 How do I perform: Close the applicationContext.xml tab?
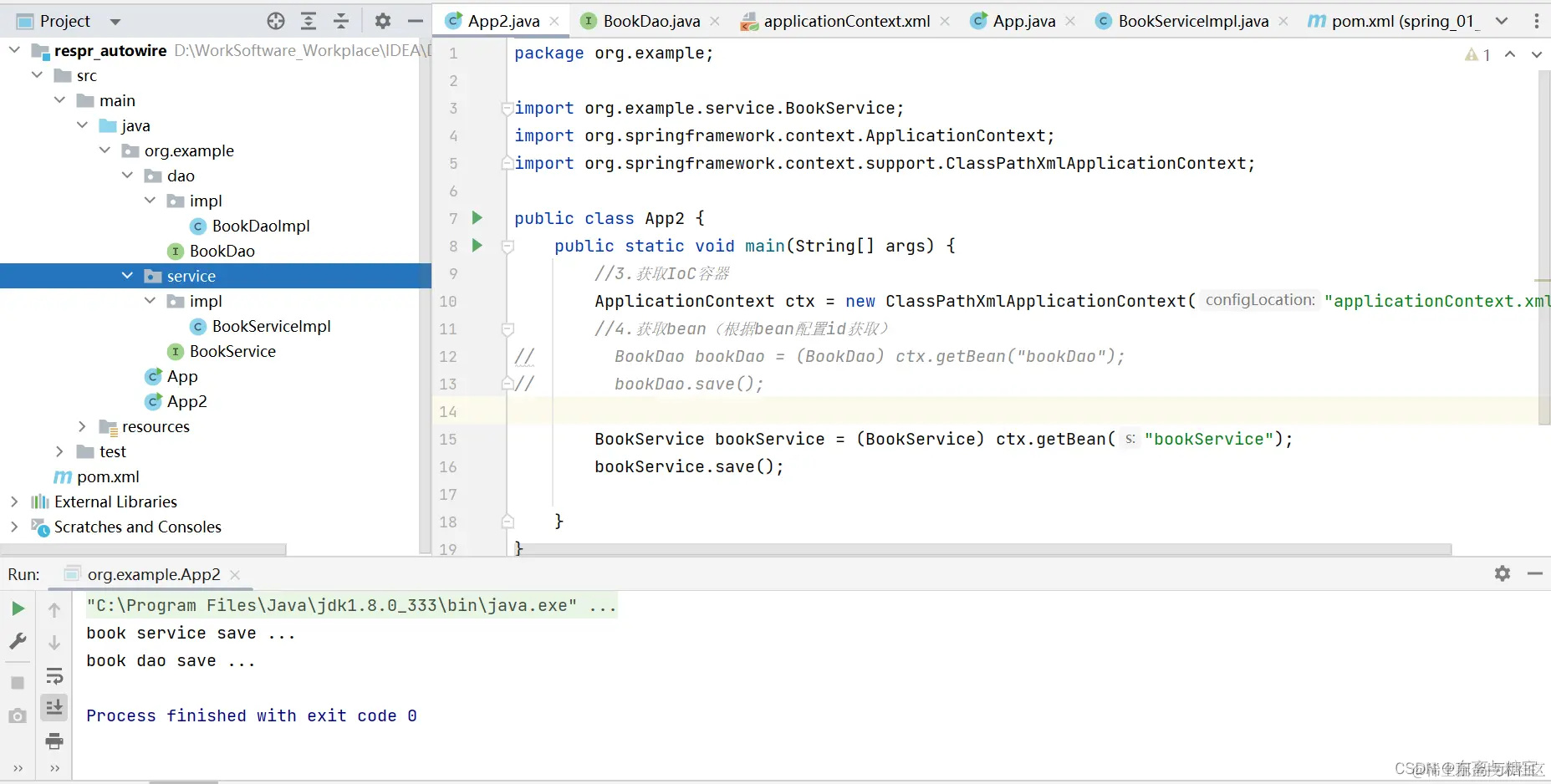pyautogui.click(x=945, y=21)
